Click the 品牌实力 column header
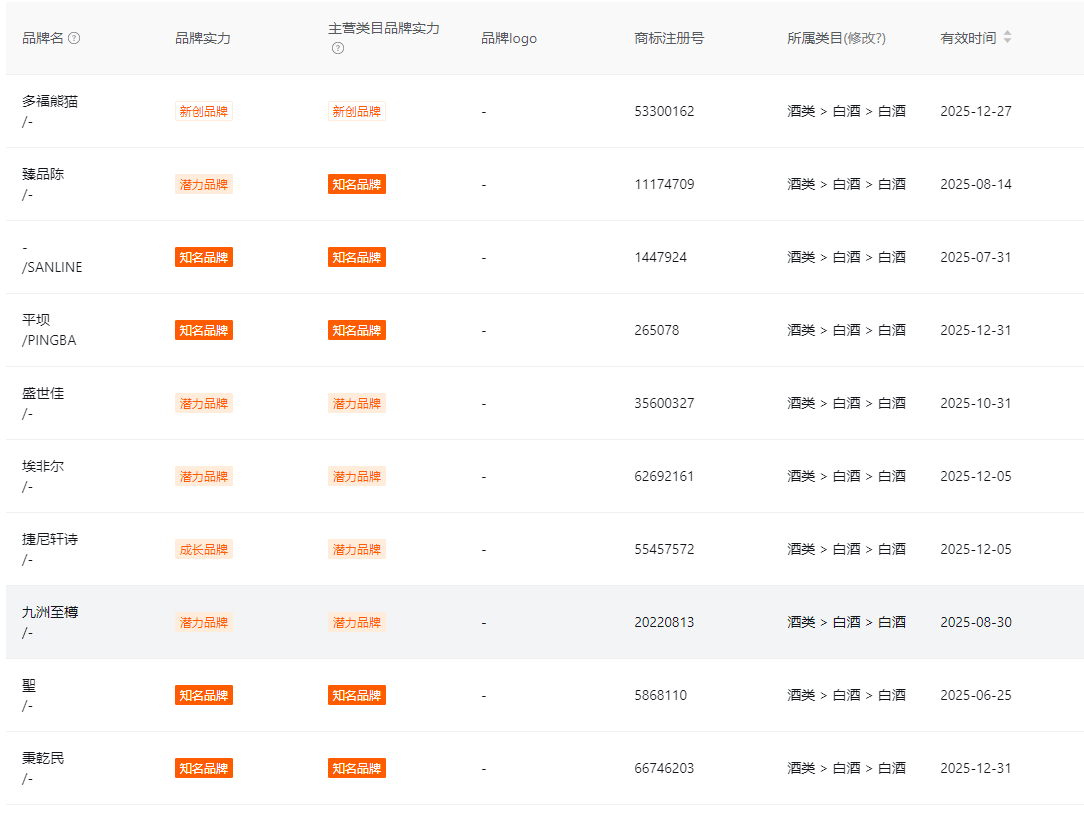 coord(203,38)
